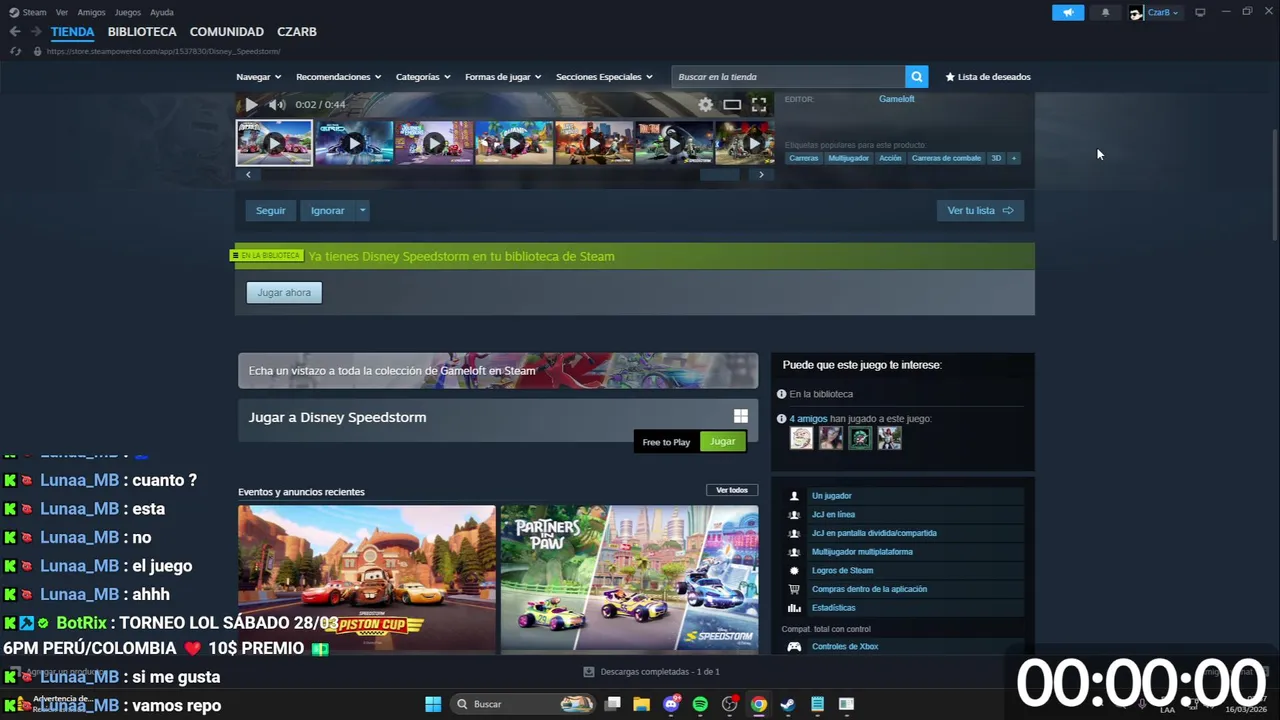
Task: Click Ver todos events button
Action: pyautogui.click(x=732, y=490)
